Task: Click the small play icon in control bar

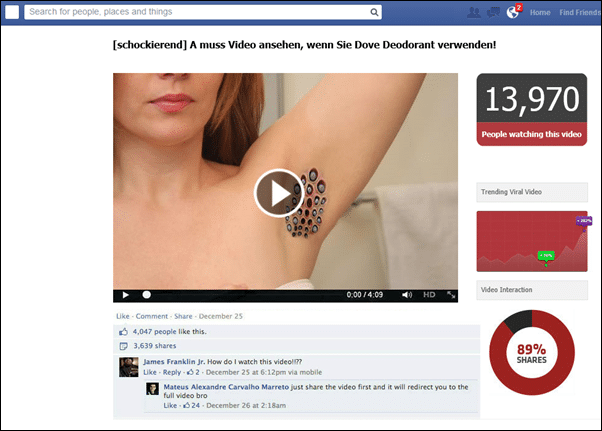Action: 125,295
